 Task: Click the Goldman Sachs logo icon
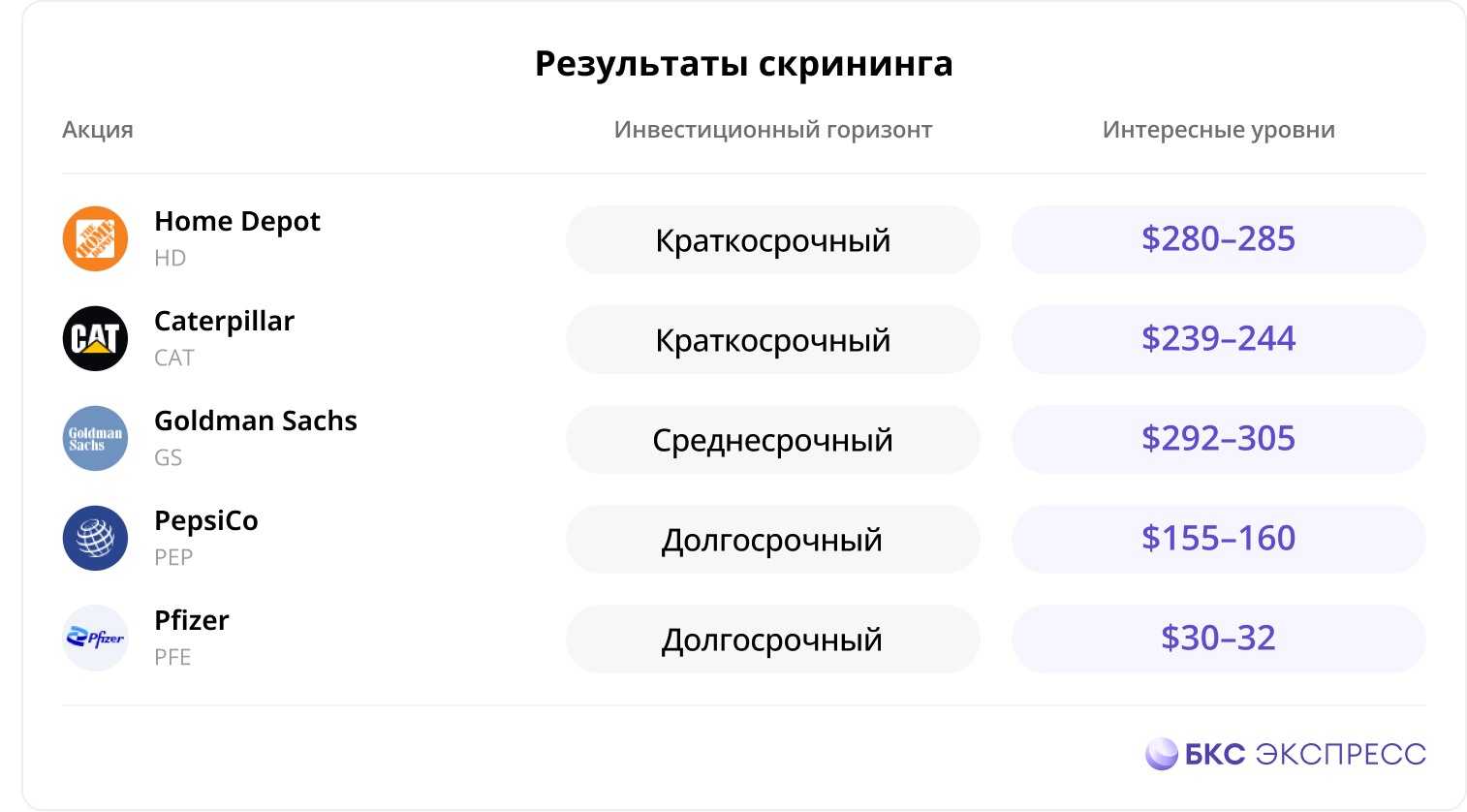tap(95, 438)
